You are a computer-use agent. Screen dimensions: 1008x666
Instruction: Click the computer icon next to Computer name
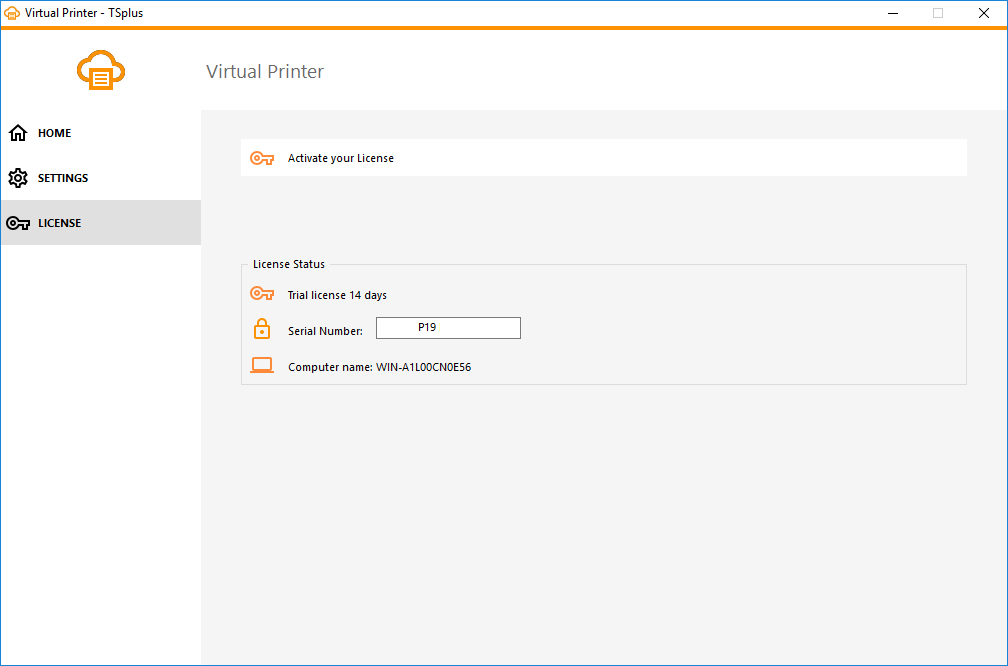262,365
